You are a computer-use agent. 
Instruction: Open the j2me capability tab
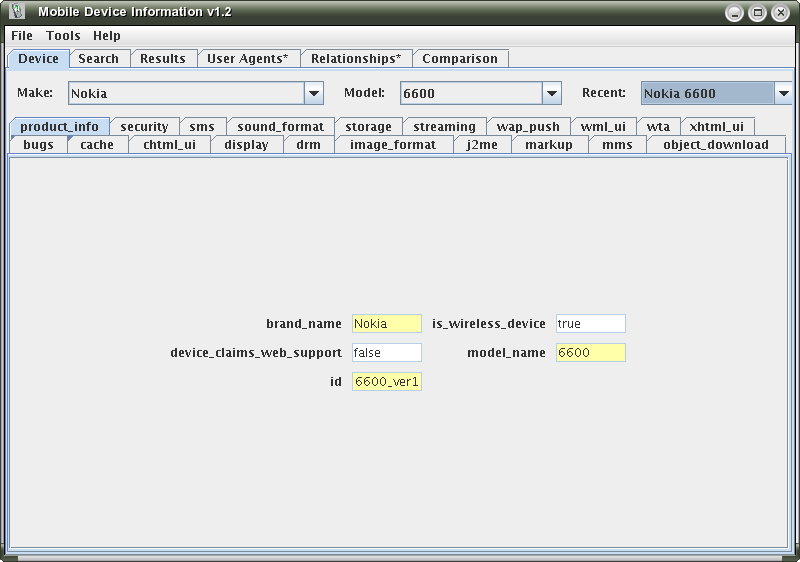[482, 145]
